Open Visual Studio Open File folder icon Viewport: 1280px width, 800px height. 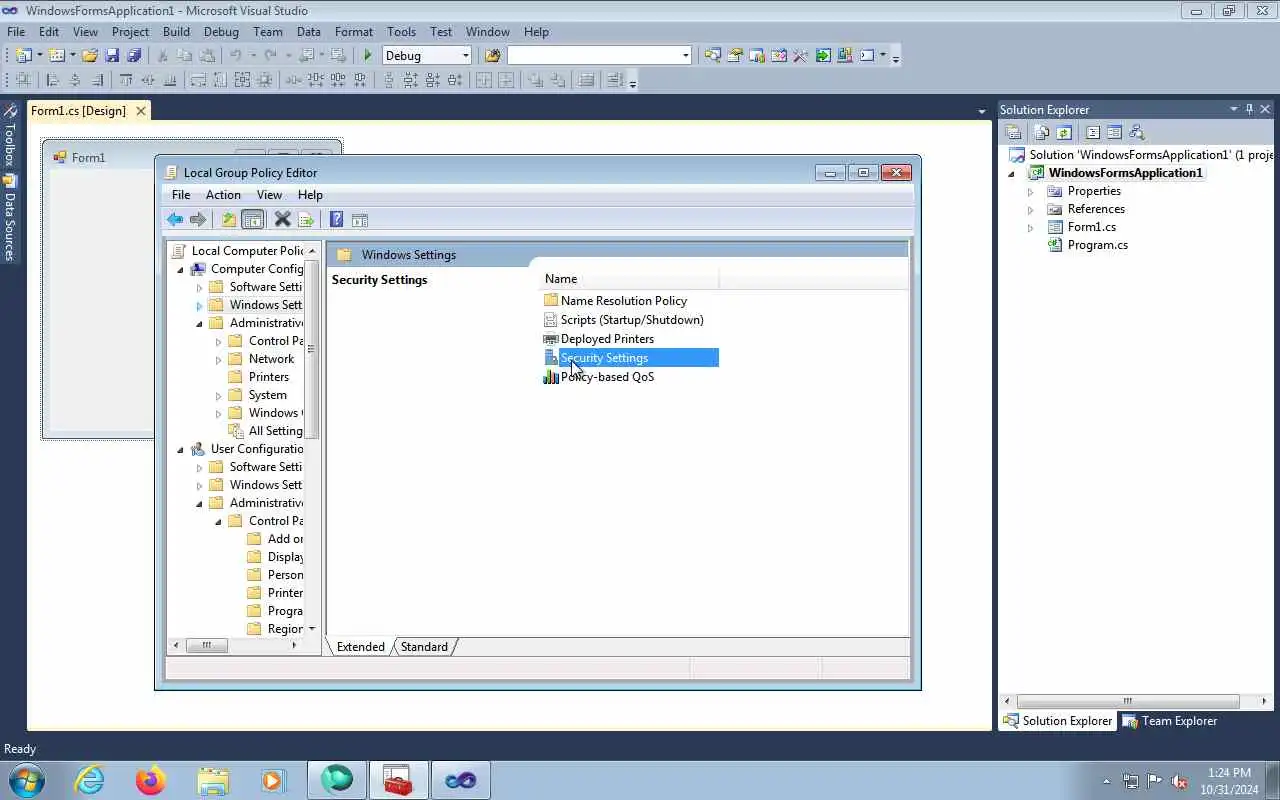point(90,56)
